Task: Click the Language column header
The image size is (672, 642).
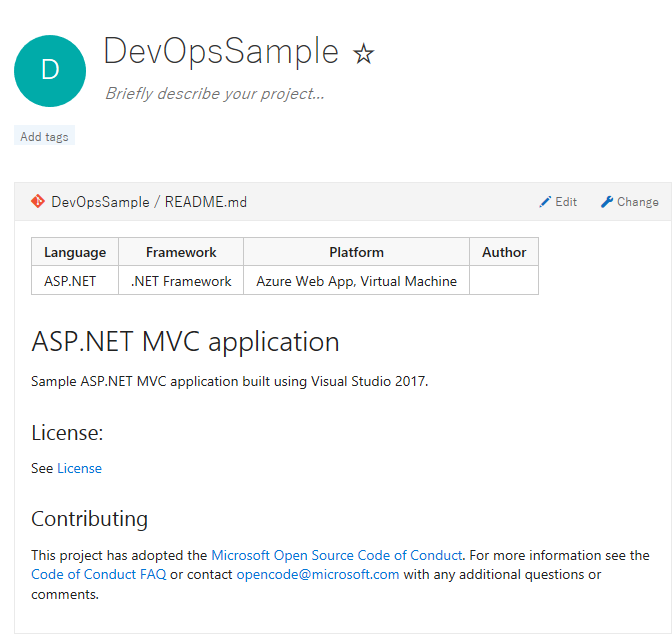Action: [75, 252]
